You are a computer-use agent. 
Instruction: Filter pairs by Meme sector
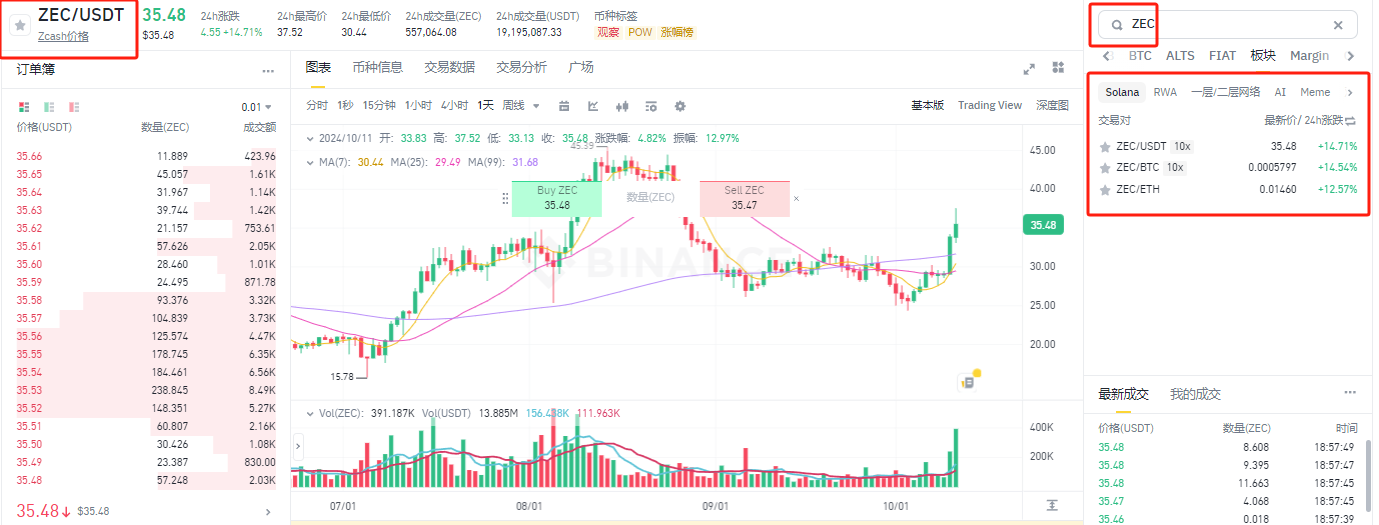click(x=1315, y=92)
